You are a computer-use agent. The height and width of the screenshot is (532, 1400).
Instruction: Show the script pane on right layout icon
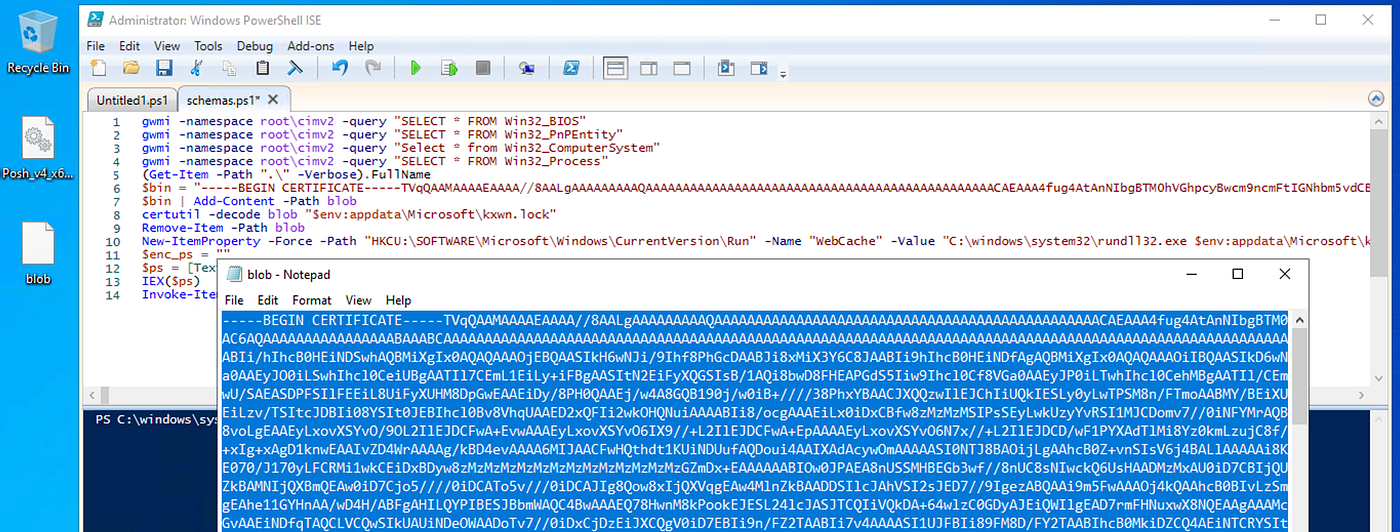(x=649, y=68)
